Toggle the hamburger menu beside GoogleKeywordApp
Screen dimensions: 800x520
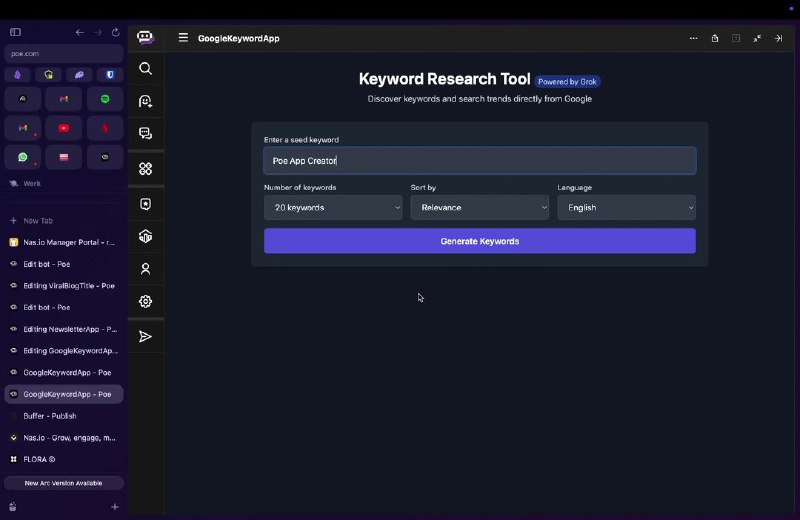click(183, 38)
